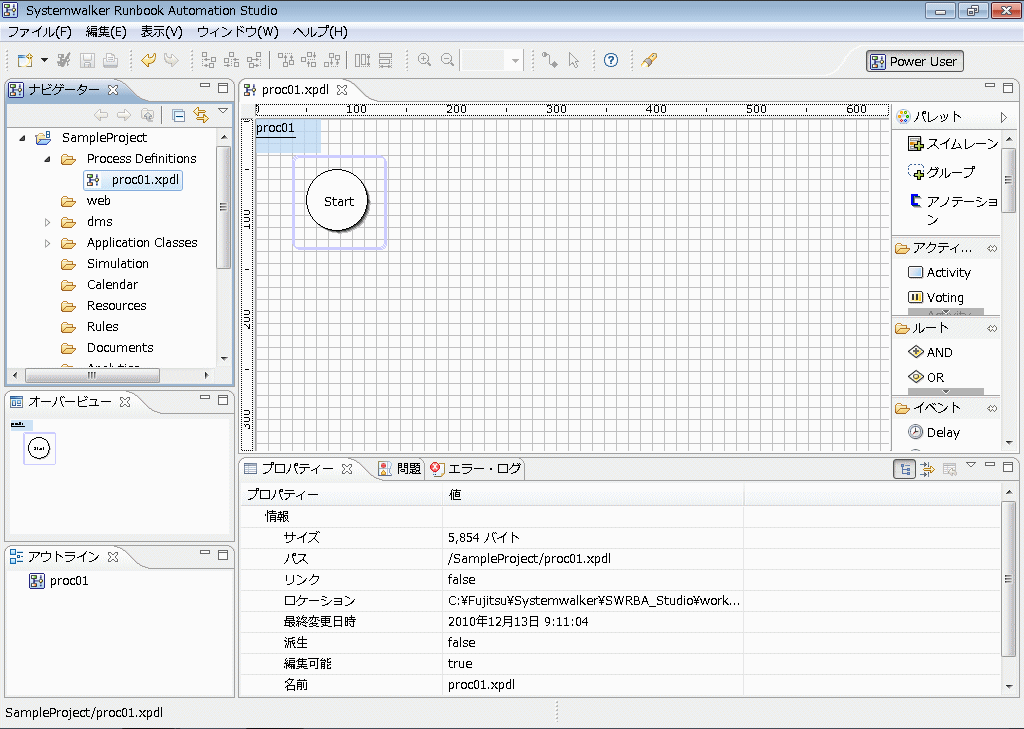Image resolution: width=1024 pixels, height=729 pixels.
Task: Click the Undo yellow arrow icon
Action: click(x=148, y=60)
